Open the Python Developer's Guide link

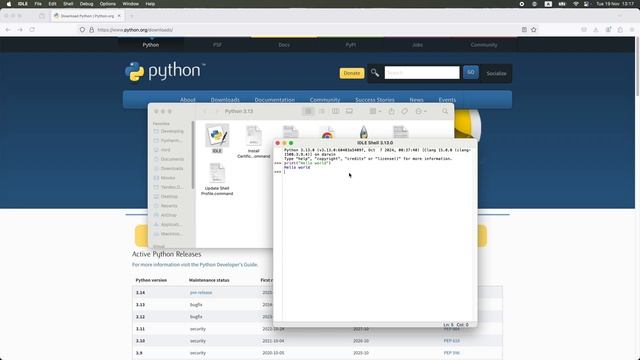[229, 264]
